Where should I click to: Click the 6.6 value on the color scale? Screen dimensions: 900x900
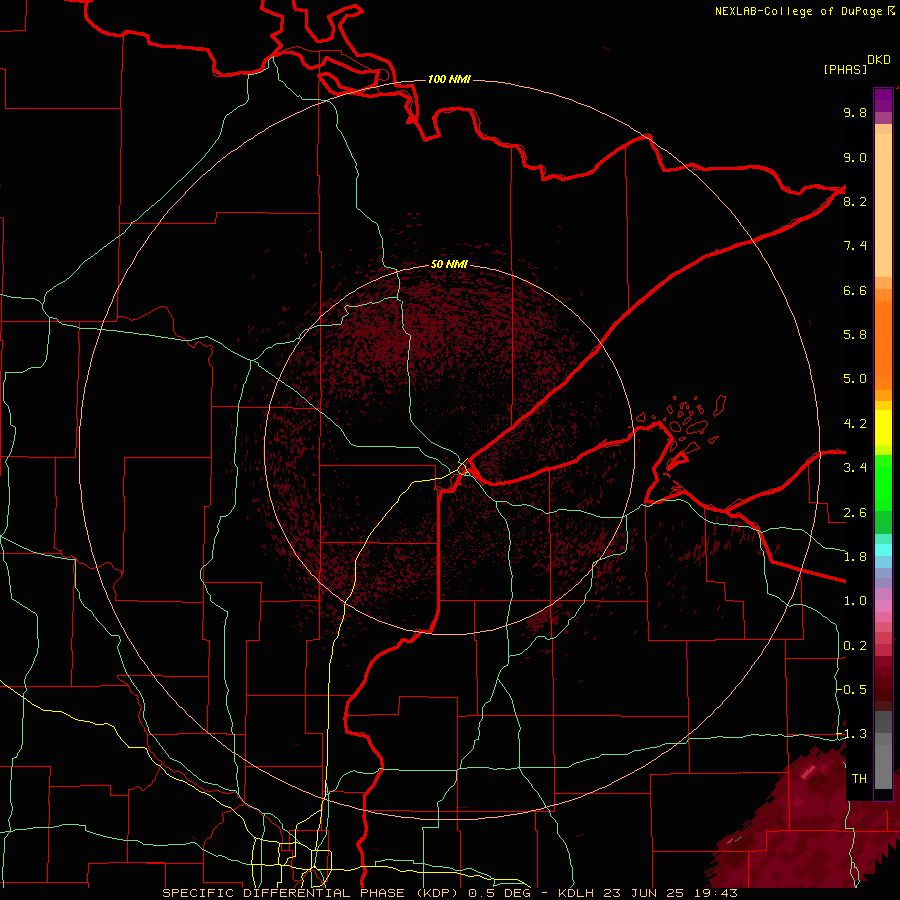(x=855, y=290)
